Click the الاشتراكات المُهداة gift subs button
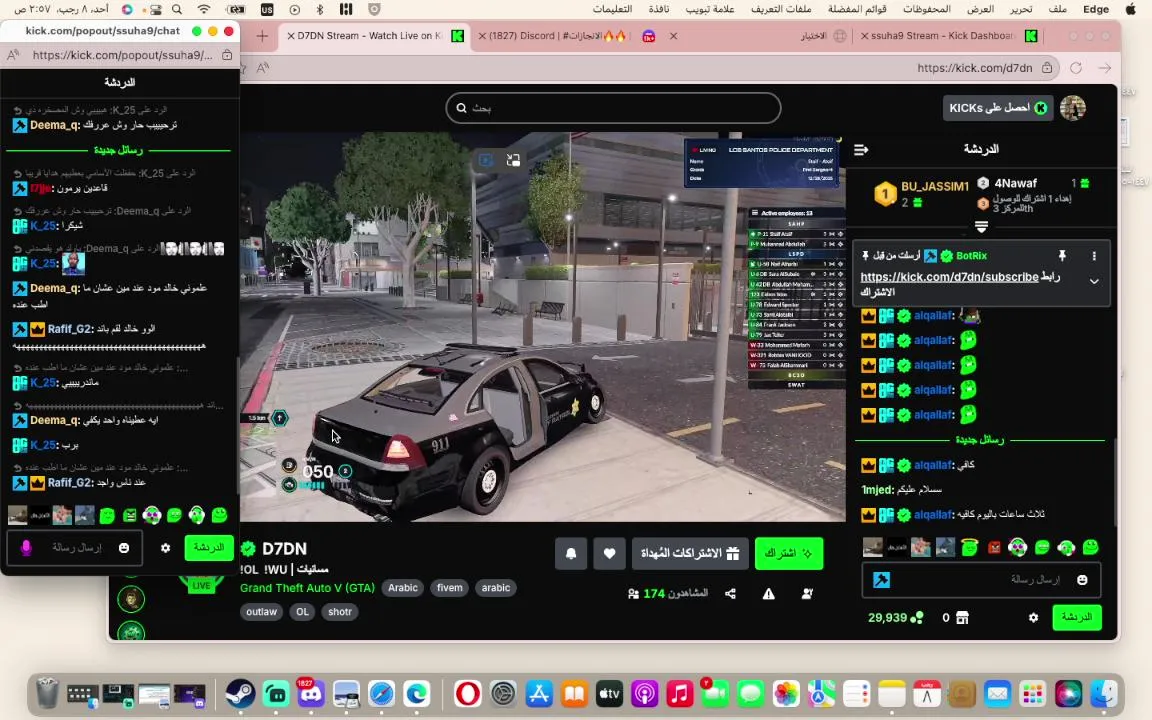The width and height of the screenshot is (1152, 720). [690, 553]
